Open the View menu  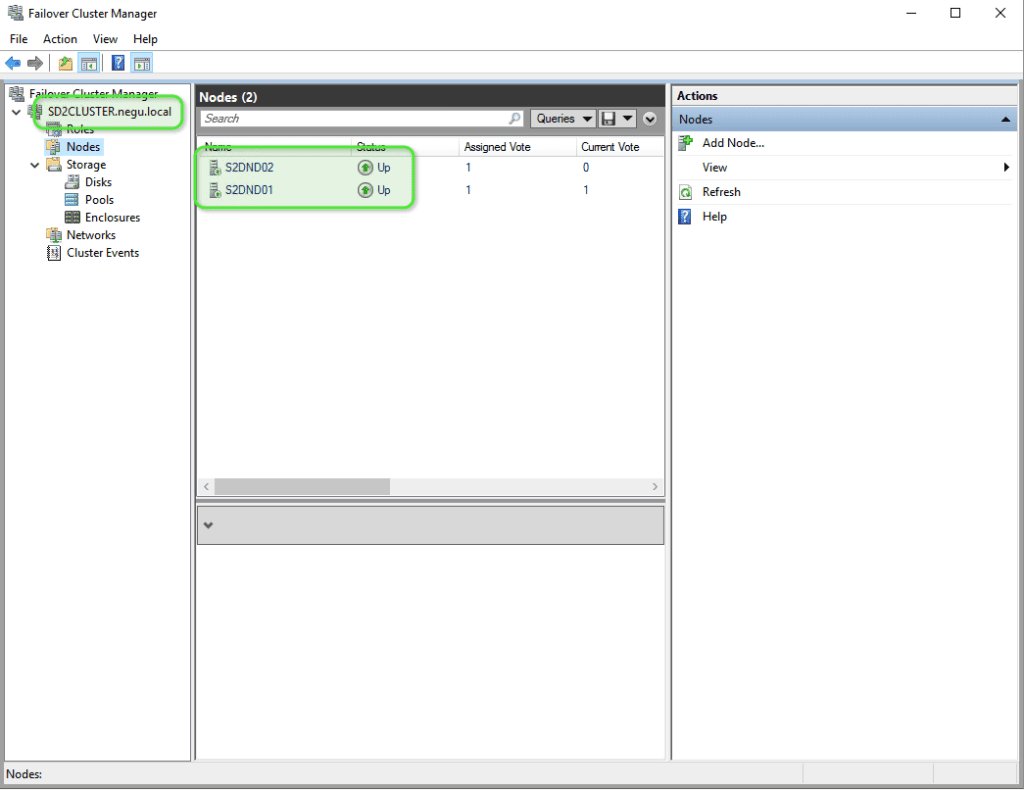tap(105, 39)
